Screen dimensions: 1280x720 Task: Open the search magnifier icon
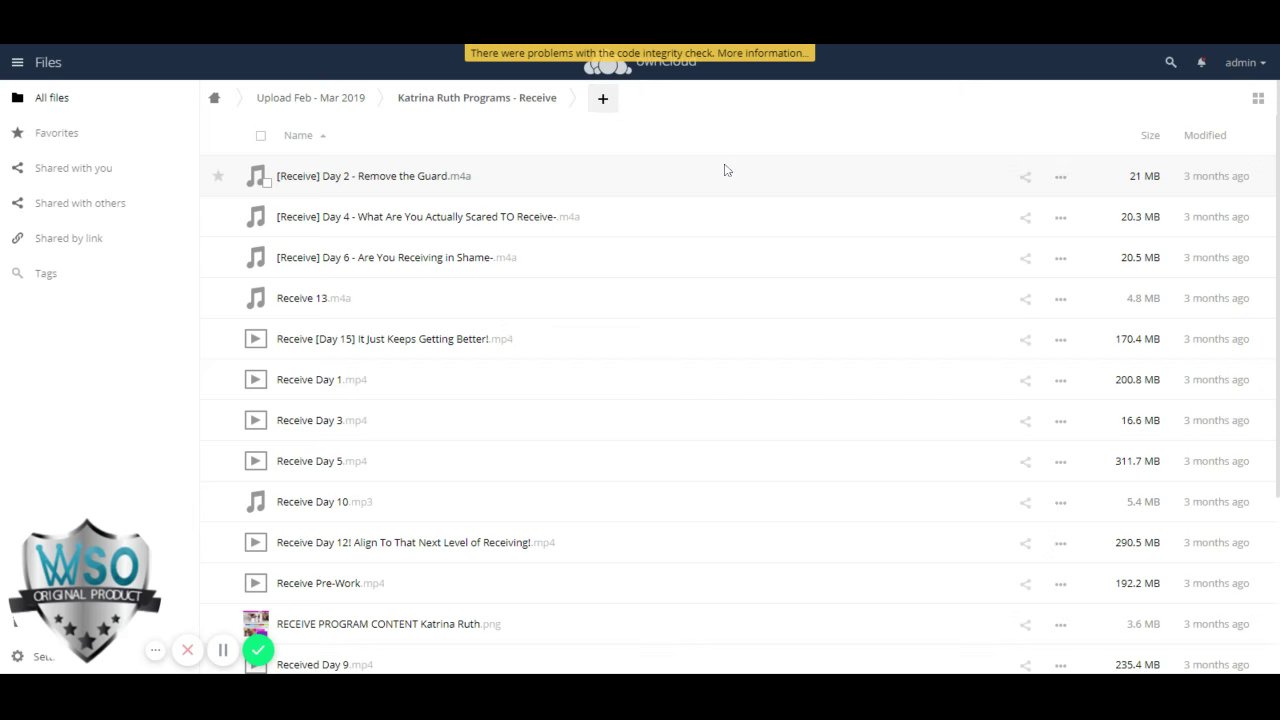(1171, 62)
